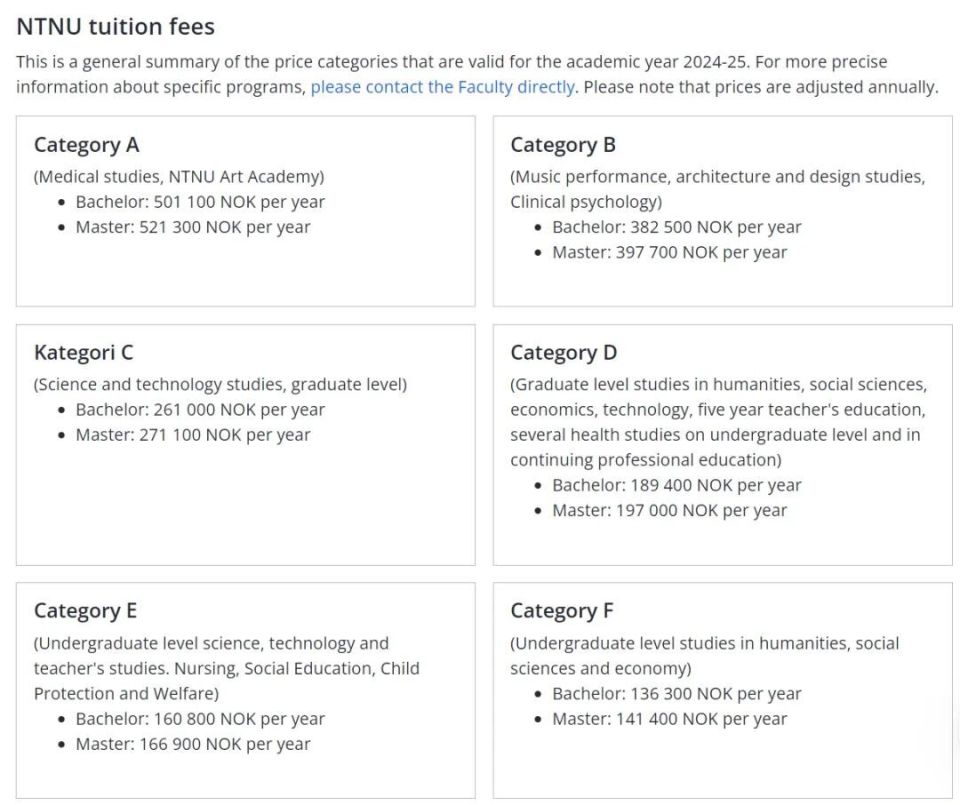960x805 pixels.
Task: Click Category F Bachelor 136 300 NOK line
Action: tap(677, 694)
